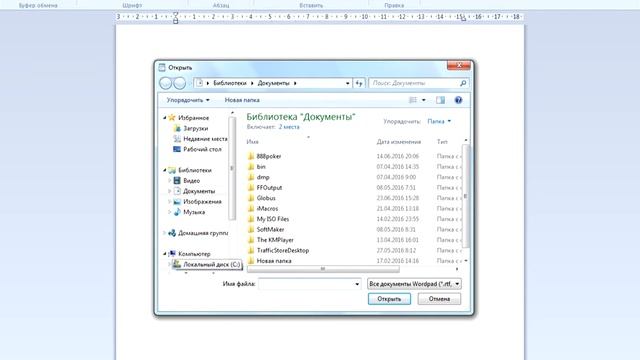Click the horizontal scrollbar of file list
Image resolution: width=640 pixels, height=360 pixels.
[x=323, y=269]
